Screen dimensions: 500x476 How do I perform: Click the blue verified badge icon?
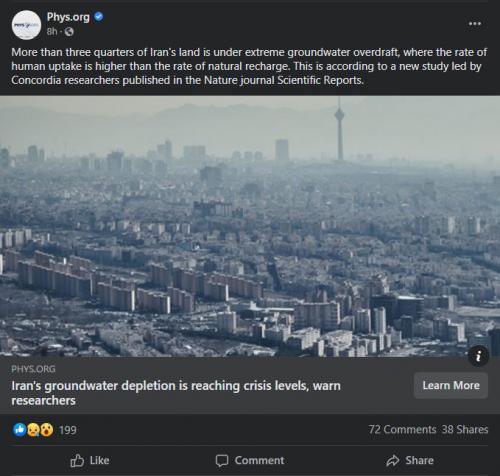point(99,16)
